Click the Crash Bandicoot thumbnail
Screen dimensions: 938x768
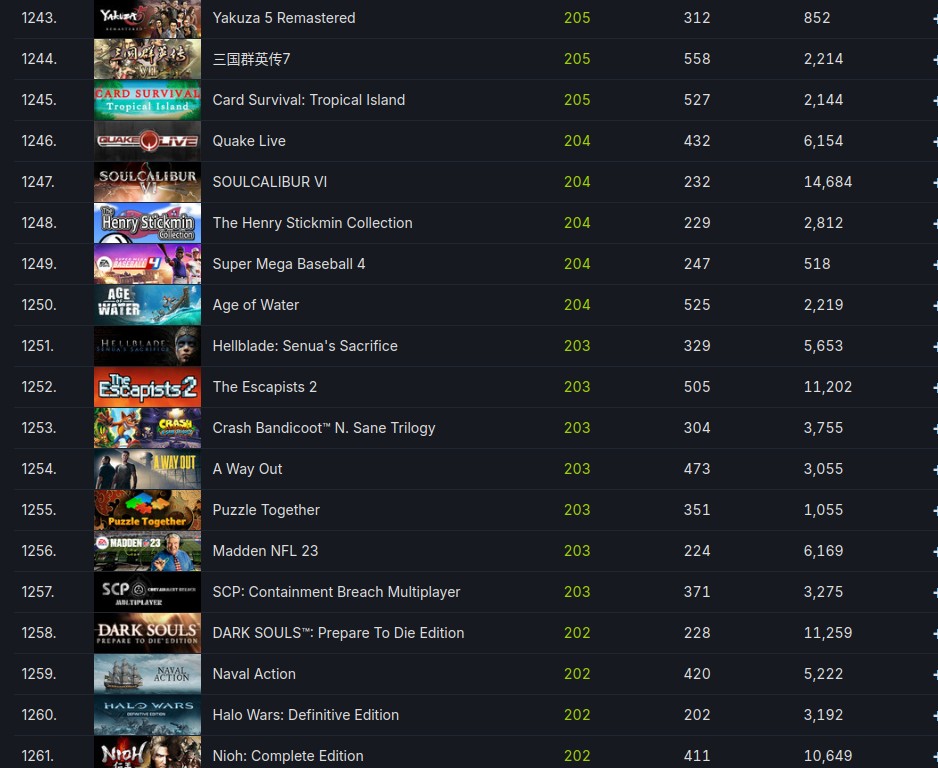(x=147, y=428)
